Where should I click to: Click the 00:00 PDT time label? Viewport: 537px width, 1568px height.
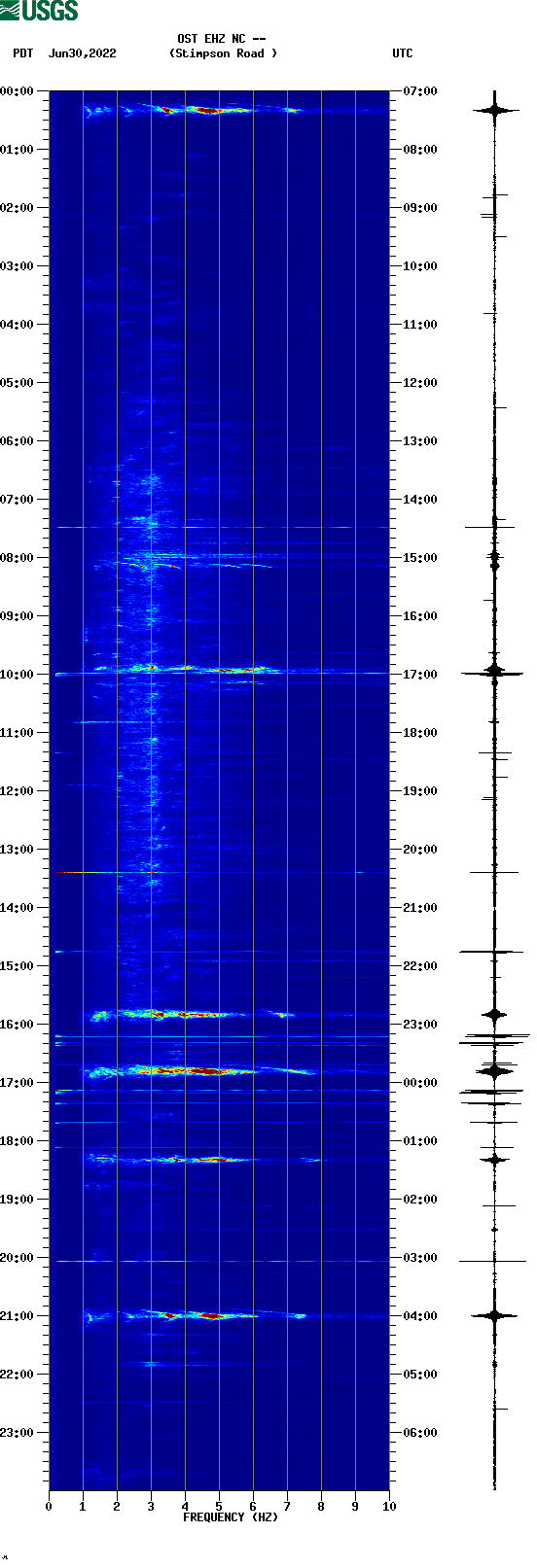point(17,91)
